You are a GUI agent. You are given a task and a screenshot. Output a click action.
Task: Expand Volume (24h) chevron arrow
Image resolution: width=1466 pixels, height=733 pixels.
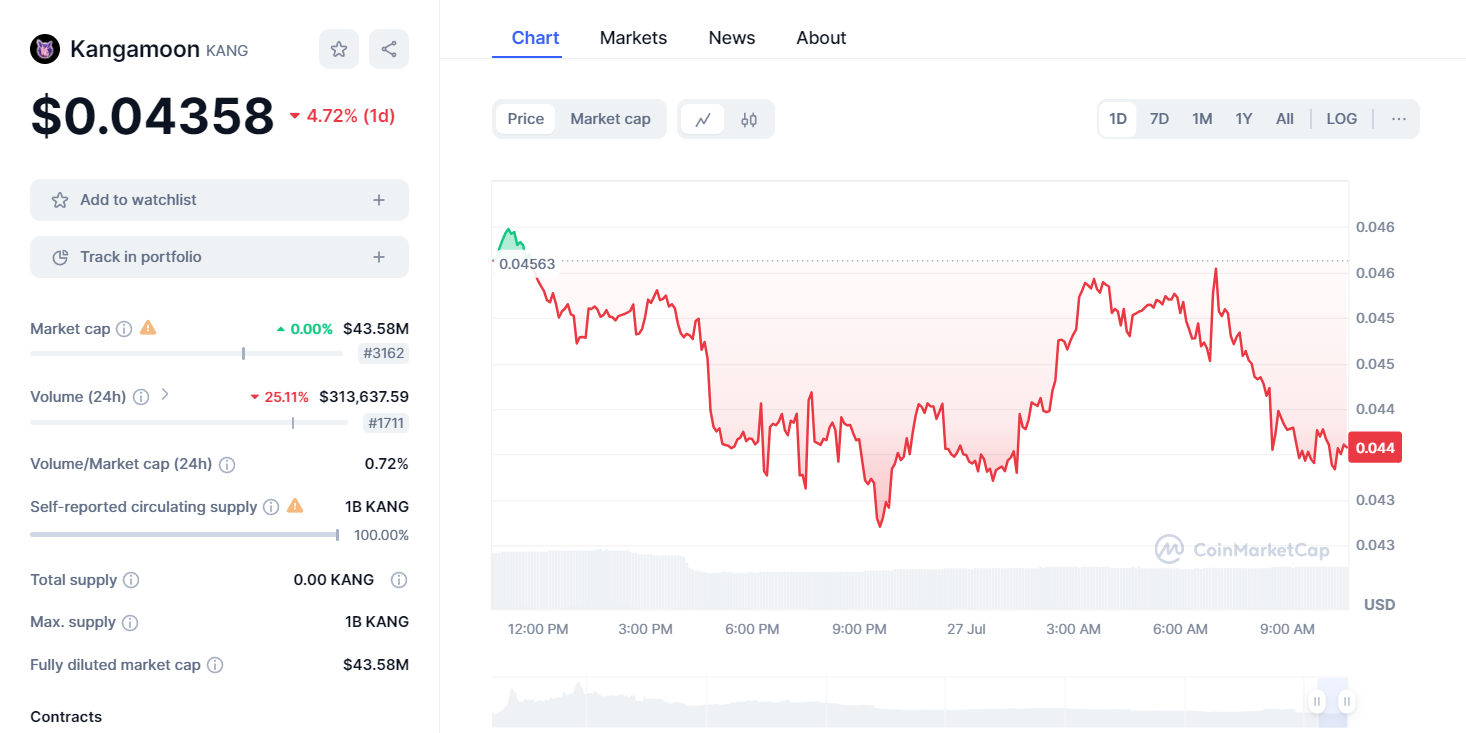tap(165, 395)
